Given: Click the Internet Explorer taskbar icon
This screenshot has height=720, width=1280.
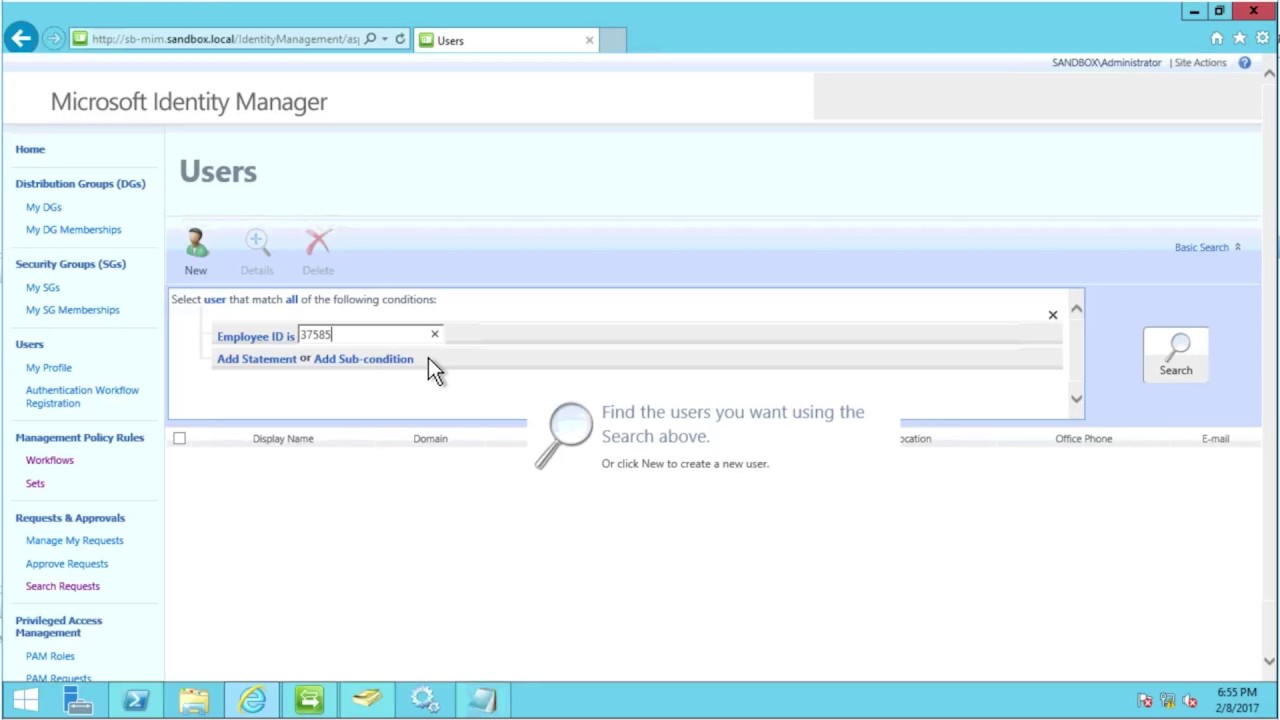Looking at the screenshot, I should pyautogui.click(x=252, y=700).
